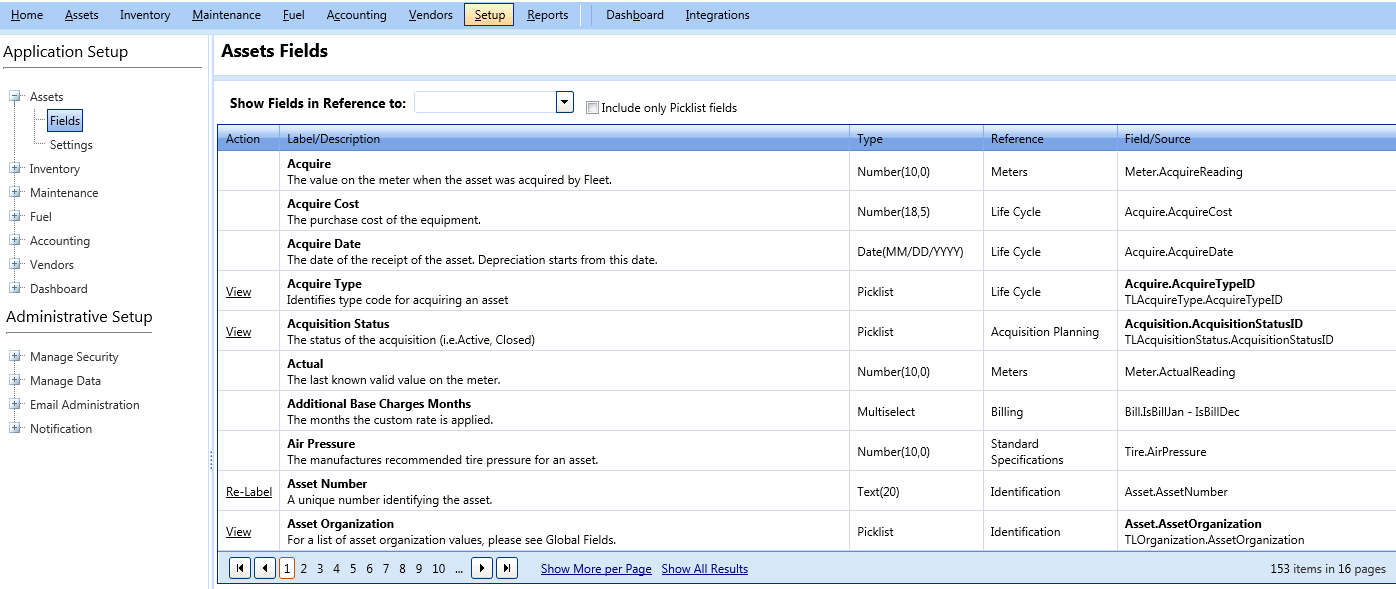Click View link for Acquire Type
This screenshot has height=589, width=1396.
coord(239,292)
